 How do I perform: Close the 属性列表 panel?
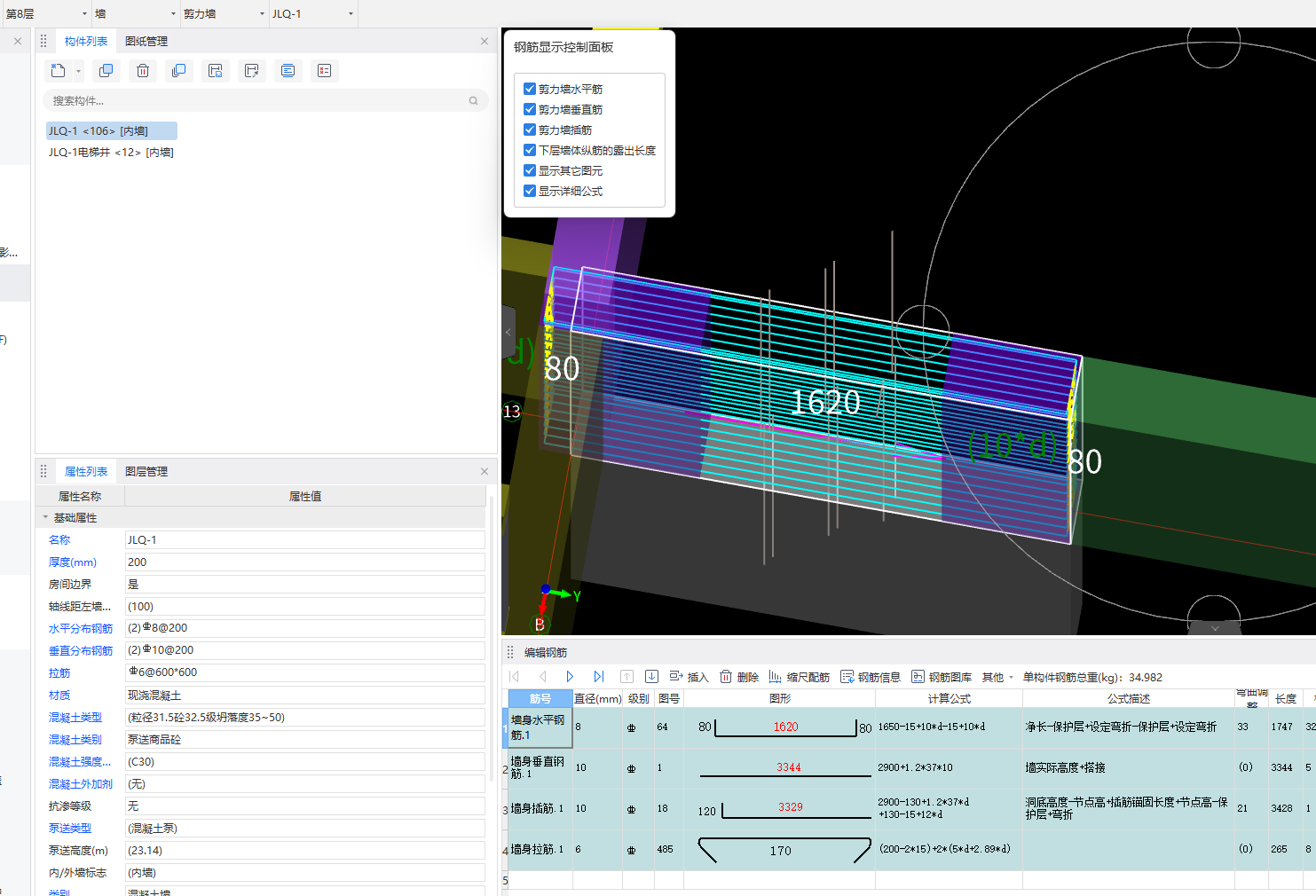click(x=485, y=471)
